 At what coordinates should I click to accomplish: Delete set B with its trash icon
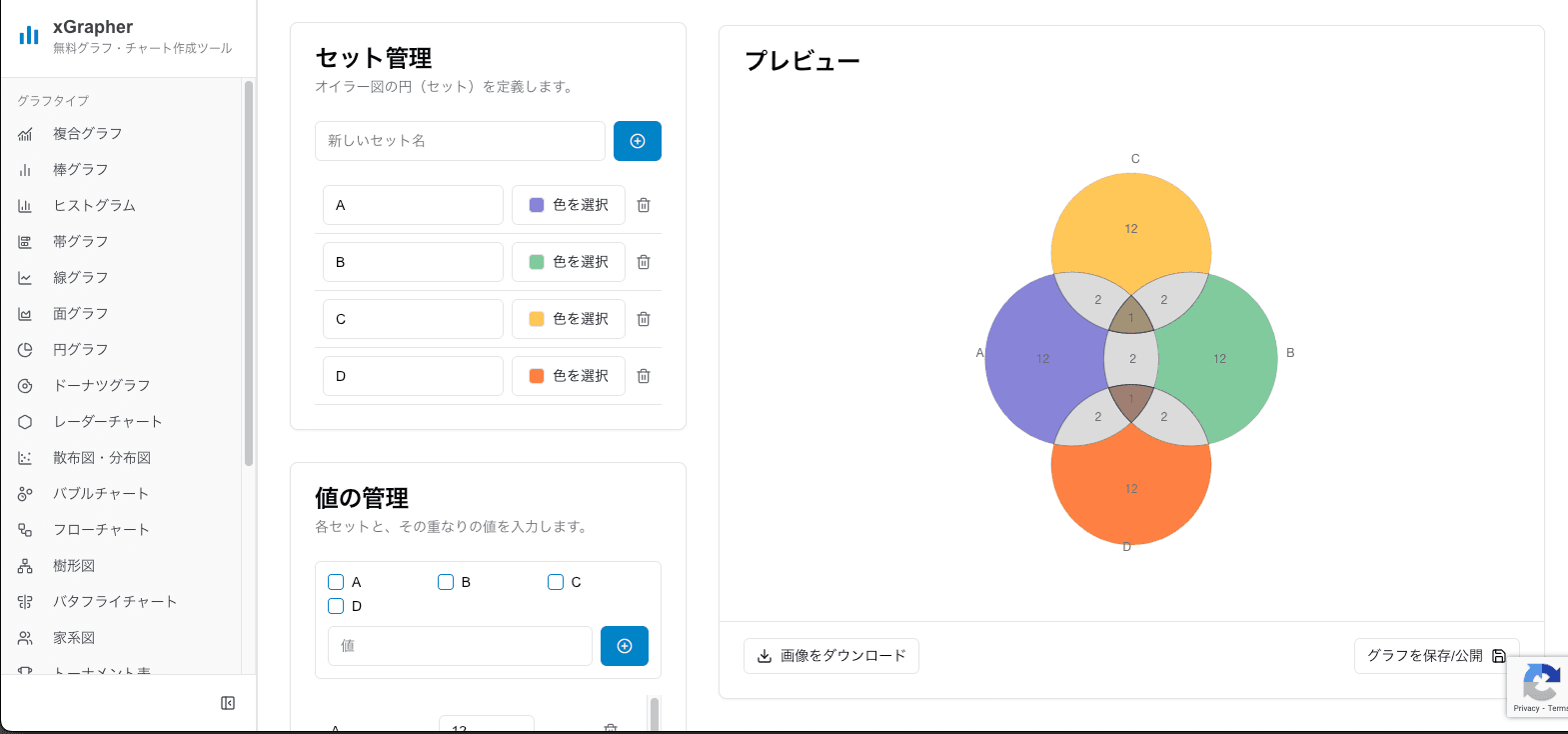click(x=644, y=262)
